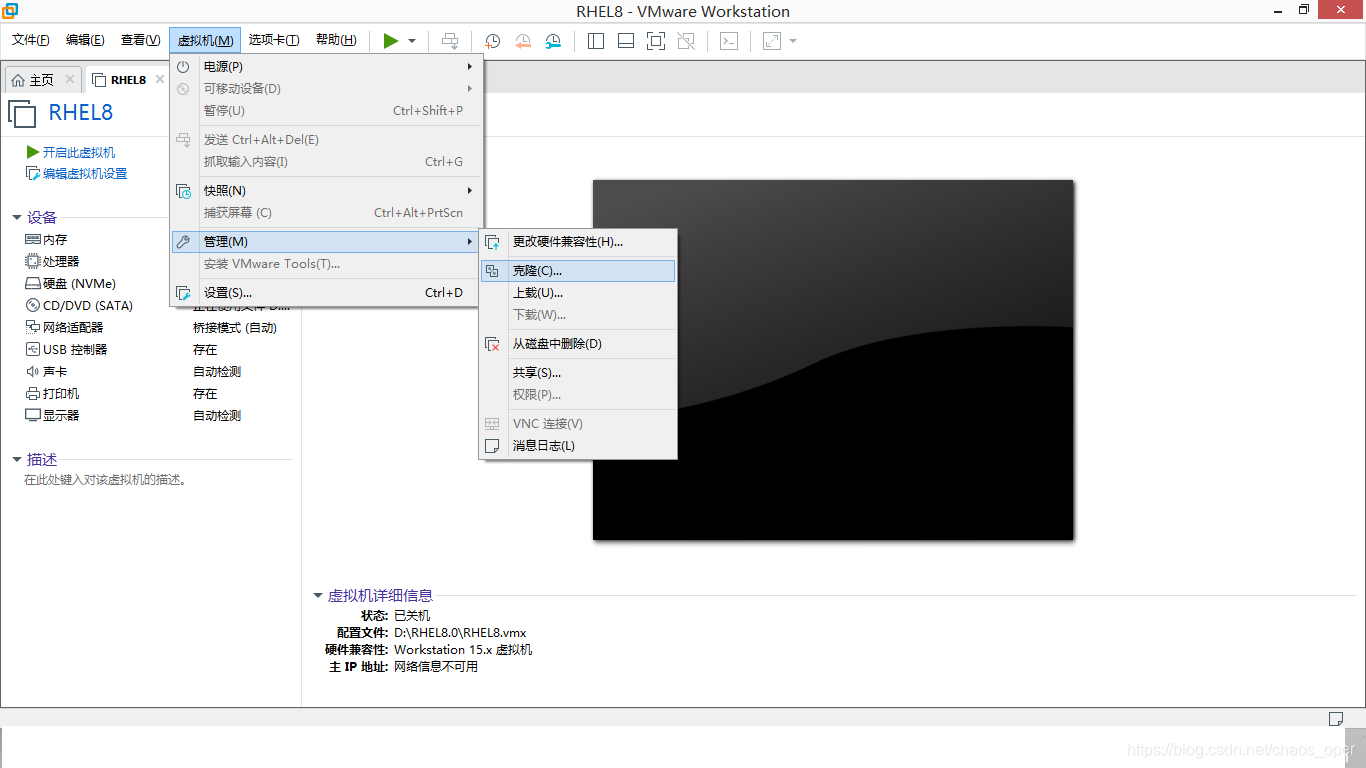The width and height of the screenshot is (1366, 768).
Task: Choose 共享(S)... menu entry
Action: (578, 373)
